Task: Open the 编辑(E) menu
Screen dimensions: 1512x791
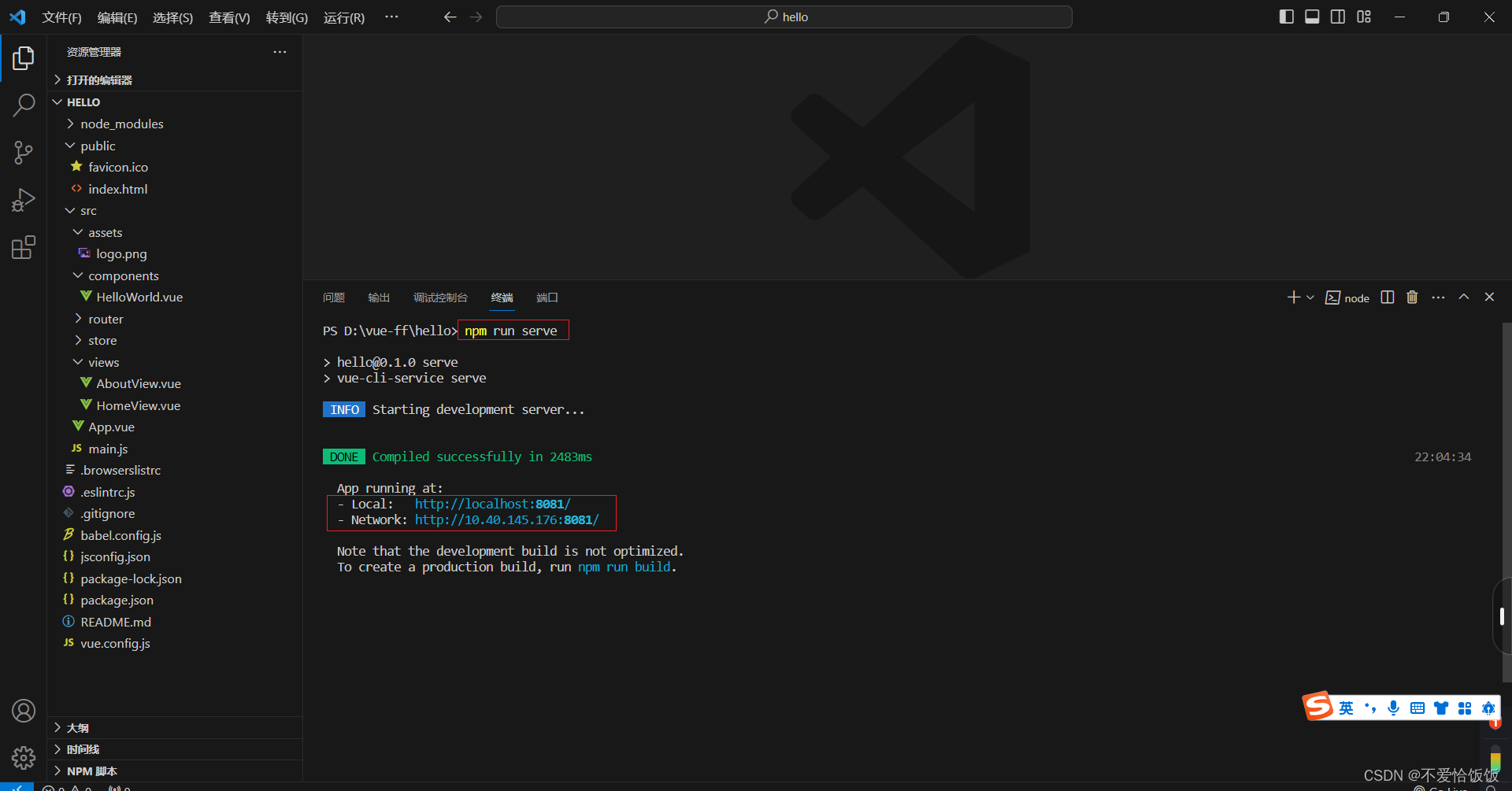Action: pos(117,17)
